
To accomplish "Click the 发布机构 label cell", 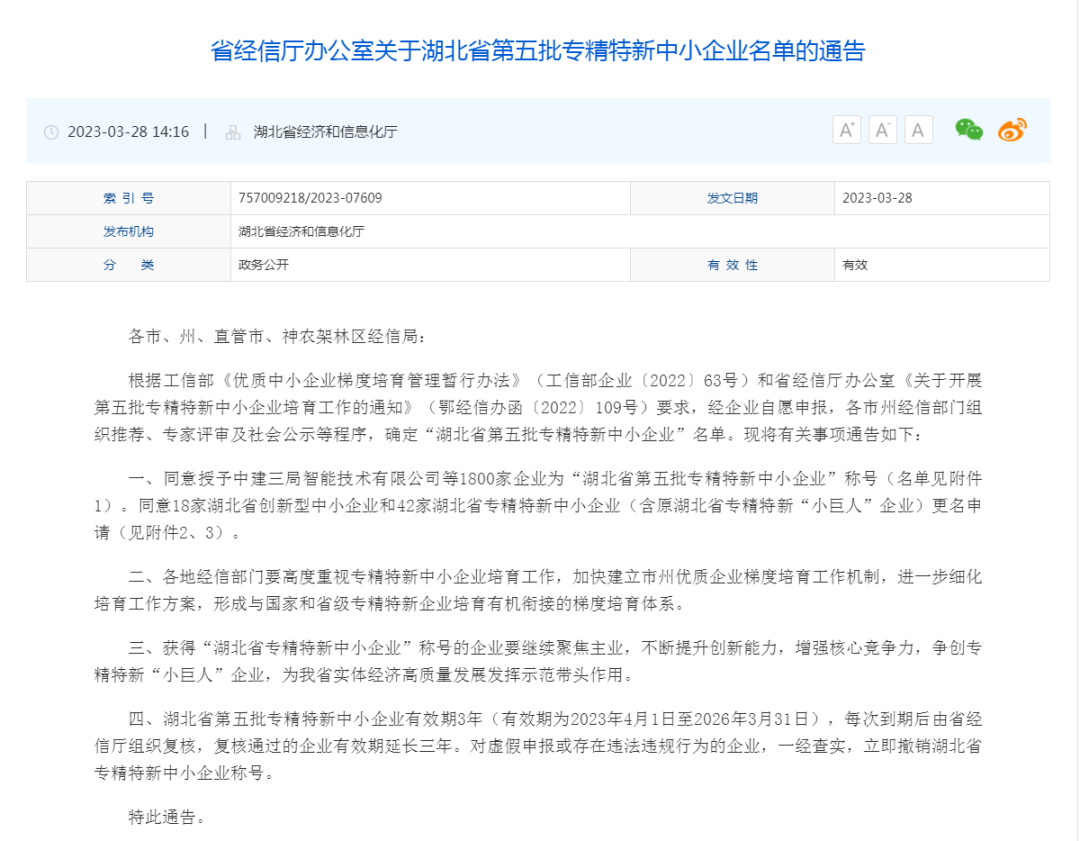I will (128, 231).
